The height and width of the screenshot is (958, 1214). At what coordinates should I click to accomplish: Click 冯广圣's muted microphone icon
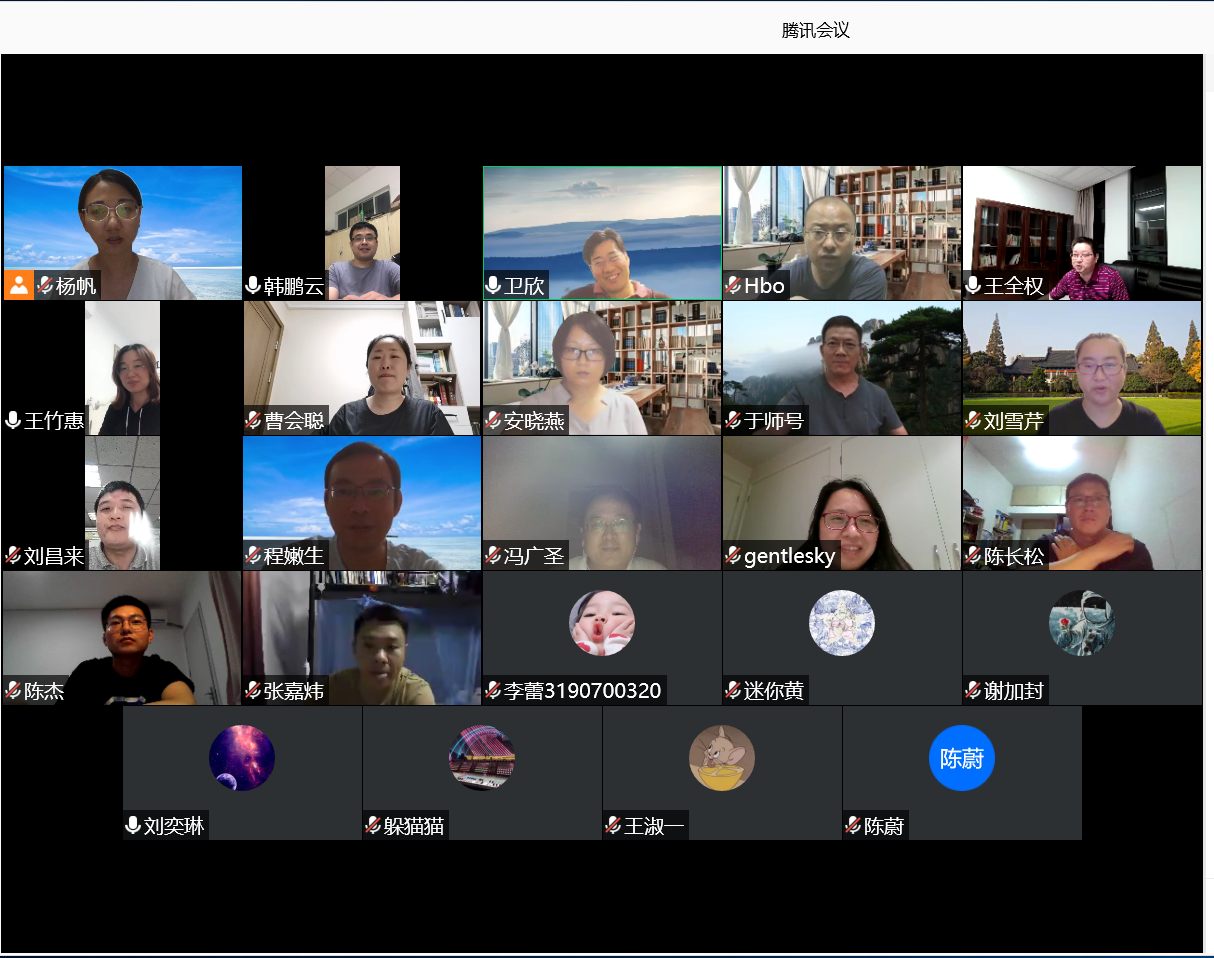click(x=493, y=556)
